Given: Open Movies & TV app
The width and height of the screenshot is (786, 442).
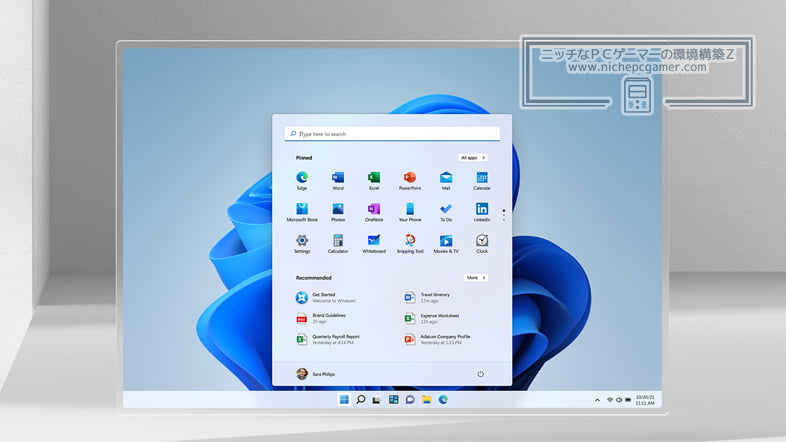Looking at the screenshot, I should click(446, 244).
